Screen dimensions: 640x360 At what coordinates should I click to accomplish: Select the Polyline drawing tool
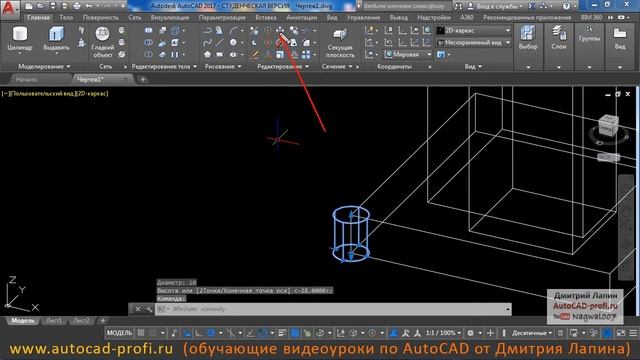(207, 31)
